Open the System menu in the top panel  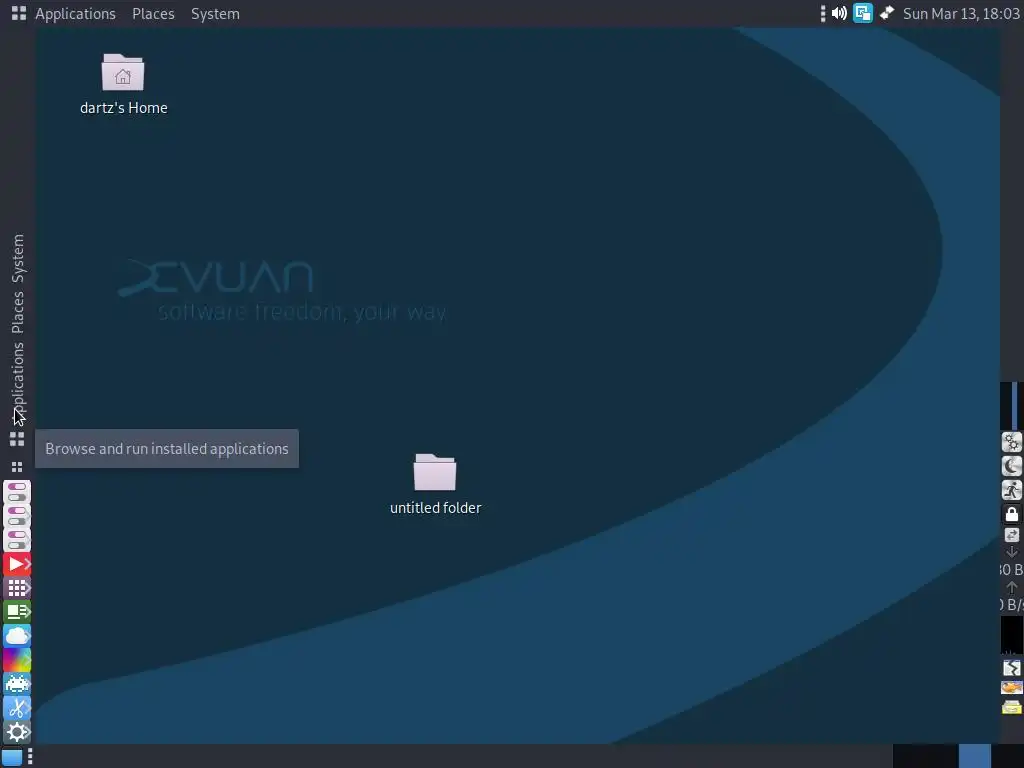(x=215, y=14)
